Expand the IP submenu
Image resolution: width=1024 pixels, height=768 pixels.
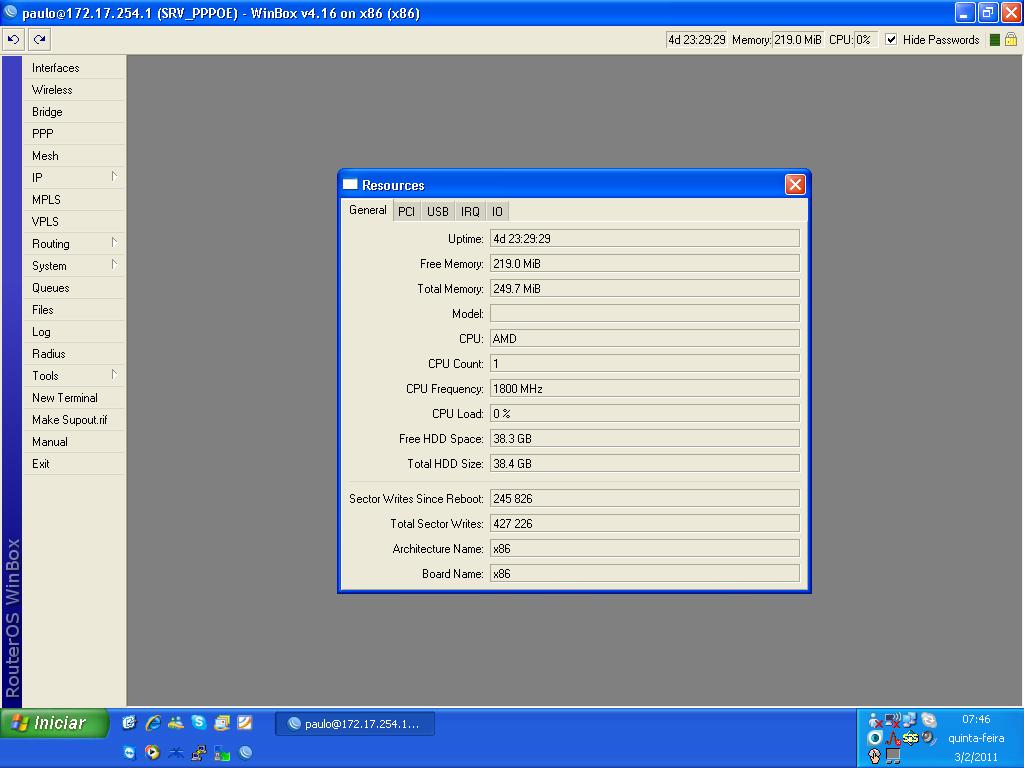coord(114,176)
